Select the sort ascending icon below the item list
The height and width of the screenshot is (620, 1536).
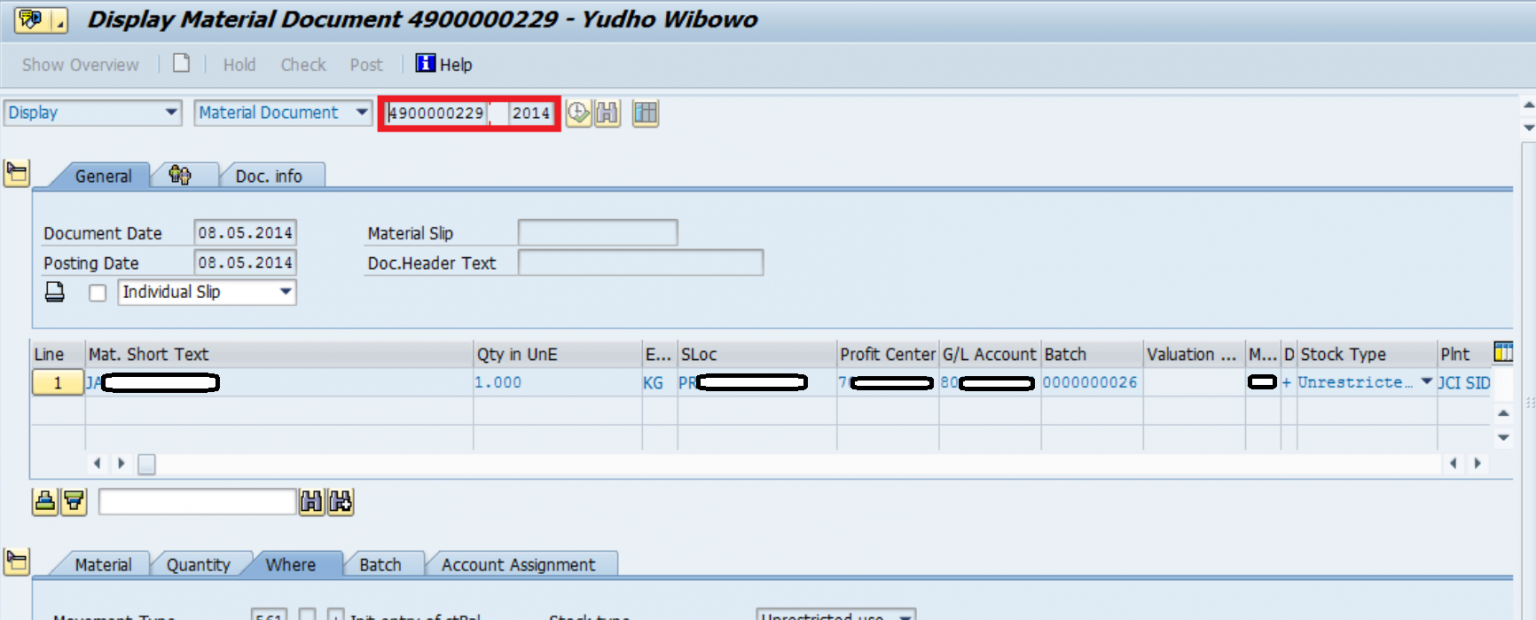(45, 502)
